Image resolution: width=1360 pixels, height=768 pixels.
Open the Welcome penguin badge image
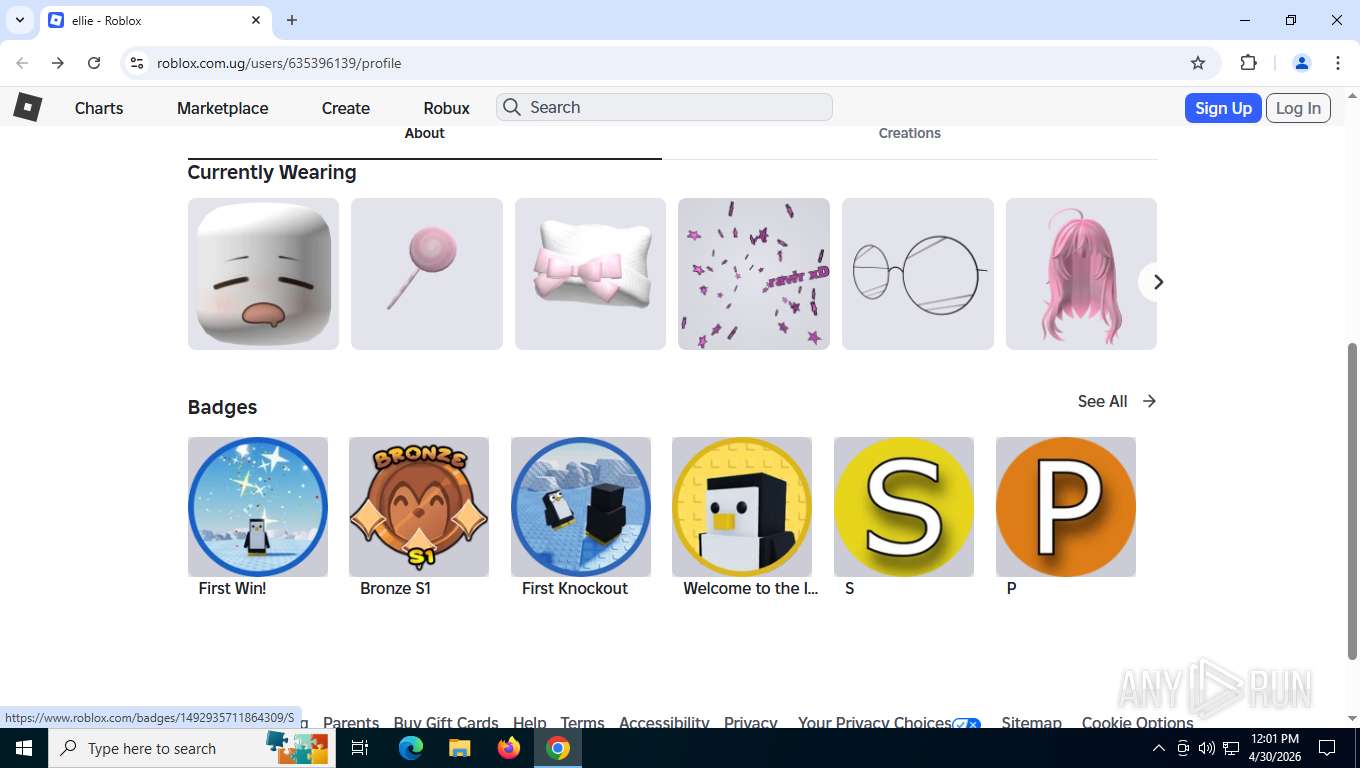[742, 507]
